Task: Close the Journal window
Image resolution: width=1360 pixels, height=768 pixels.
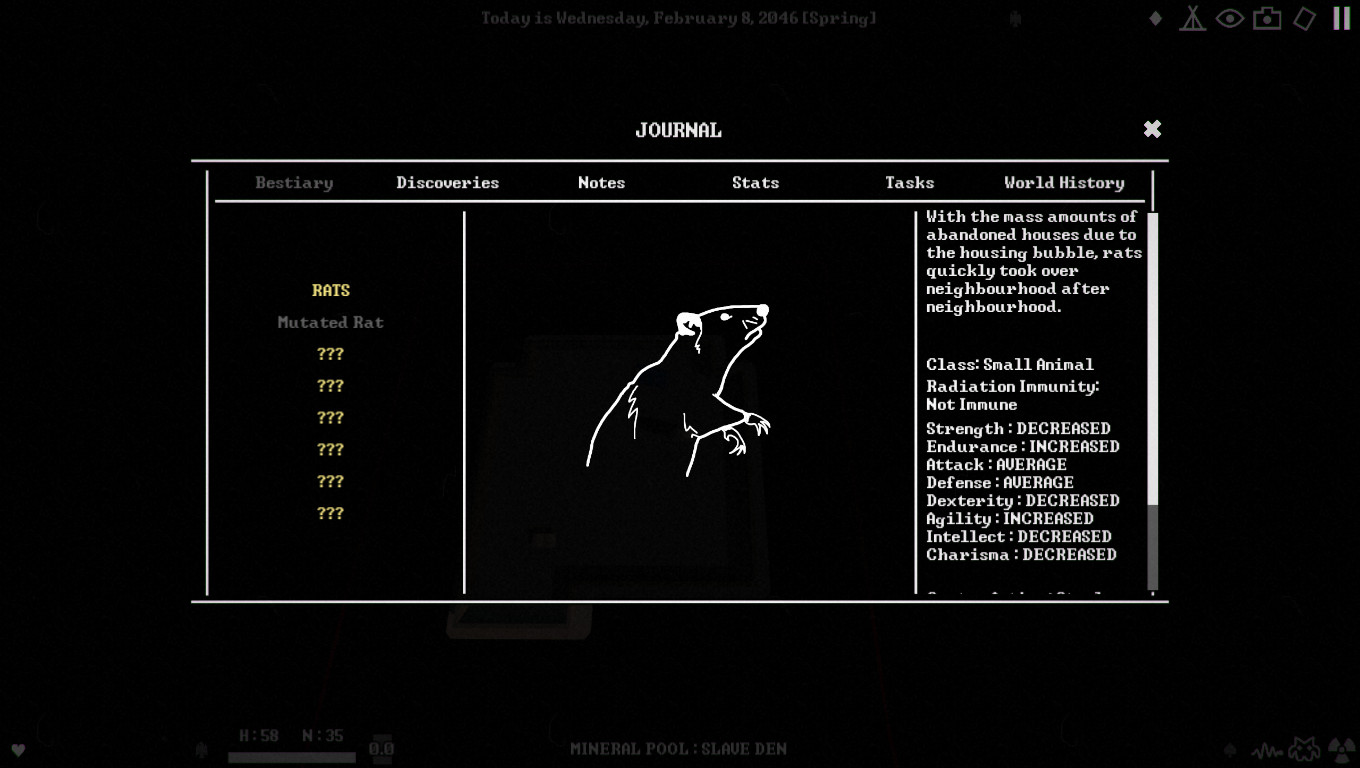Action: [x=1152, y=129]
